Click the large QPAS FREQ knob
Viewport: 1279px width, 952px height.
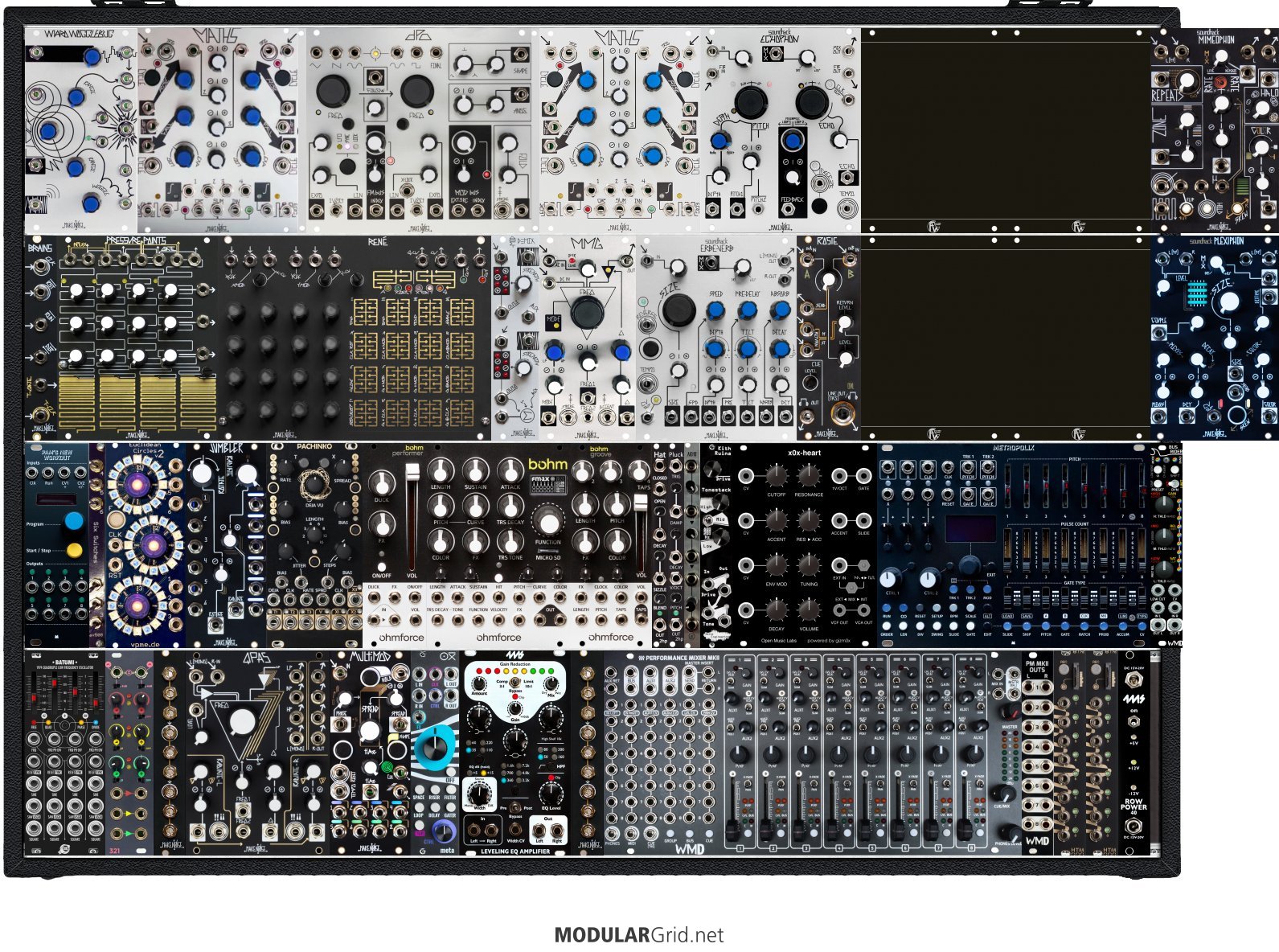coord(241,722)
